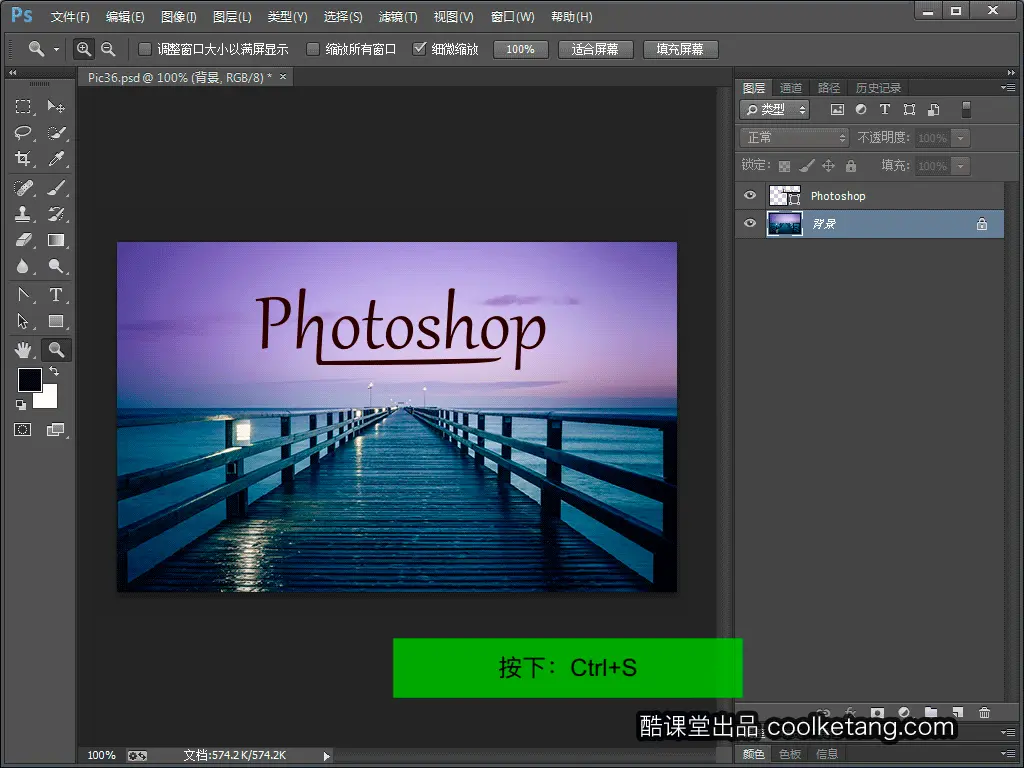Enable 调整窗口大小以满屏显示 checkbox
1024x768 pixels.
coord(145,49)
